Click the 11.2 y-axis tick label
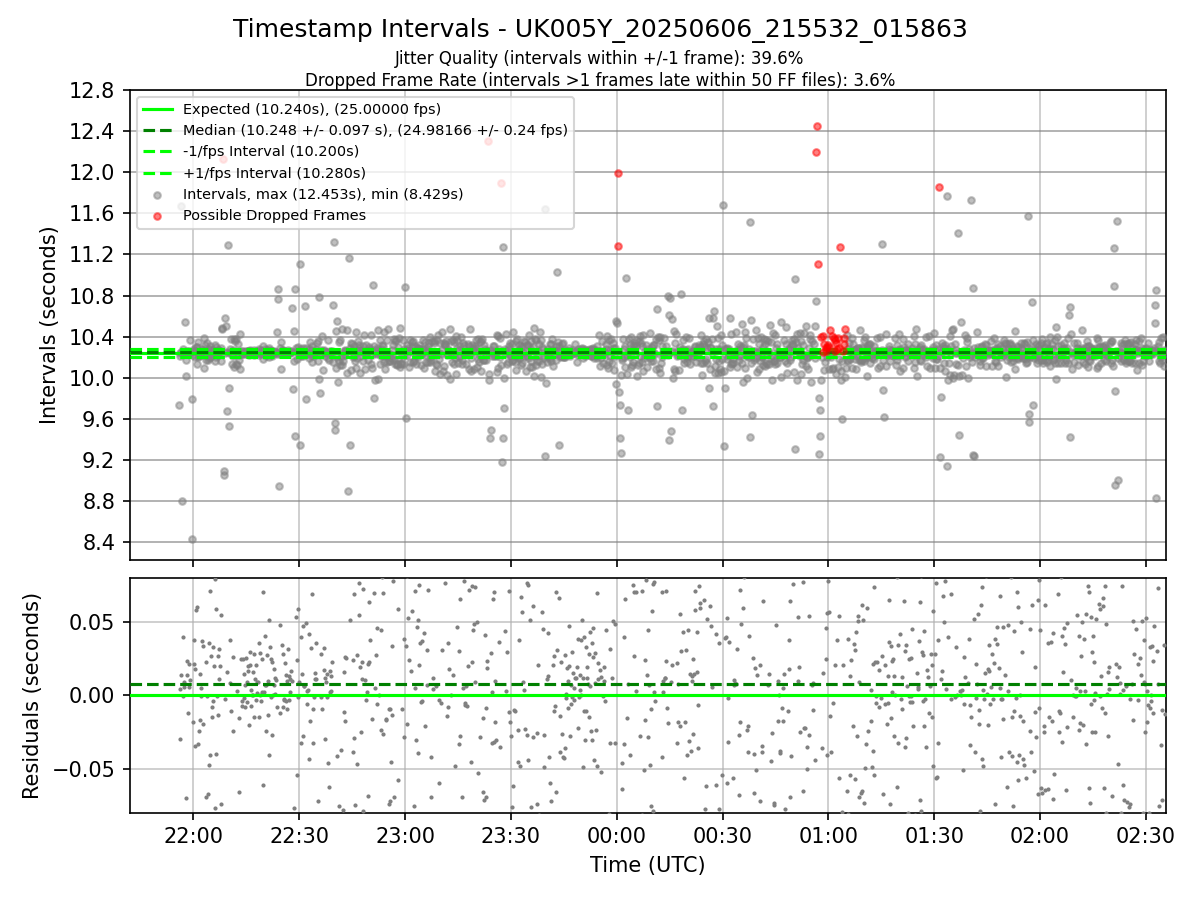 pos(92,254)
